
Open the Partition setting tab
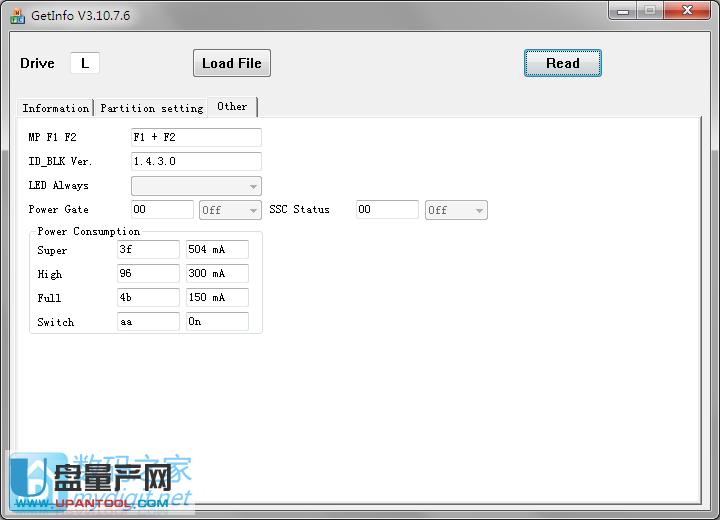pyautogui.click(x=151, y=108)
